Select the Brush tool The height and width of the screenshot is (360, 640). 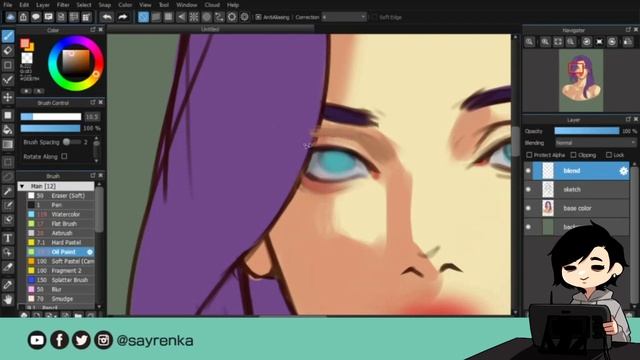[8, 36]
